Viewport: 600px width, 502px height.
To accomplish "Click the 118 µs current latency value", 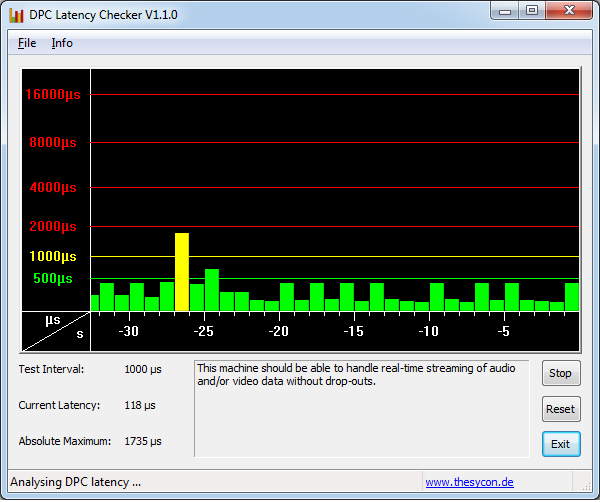I will click(140, 406).
